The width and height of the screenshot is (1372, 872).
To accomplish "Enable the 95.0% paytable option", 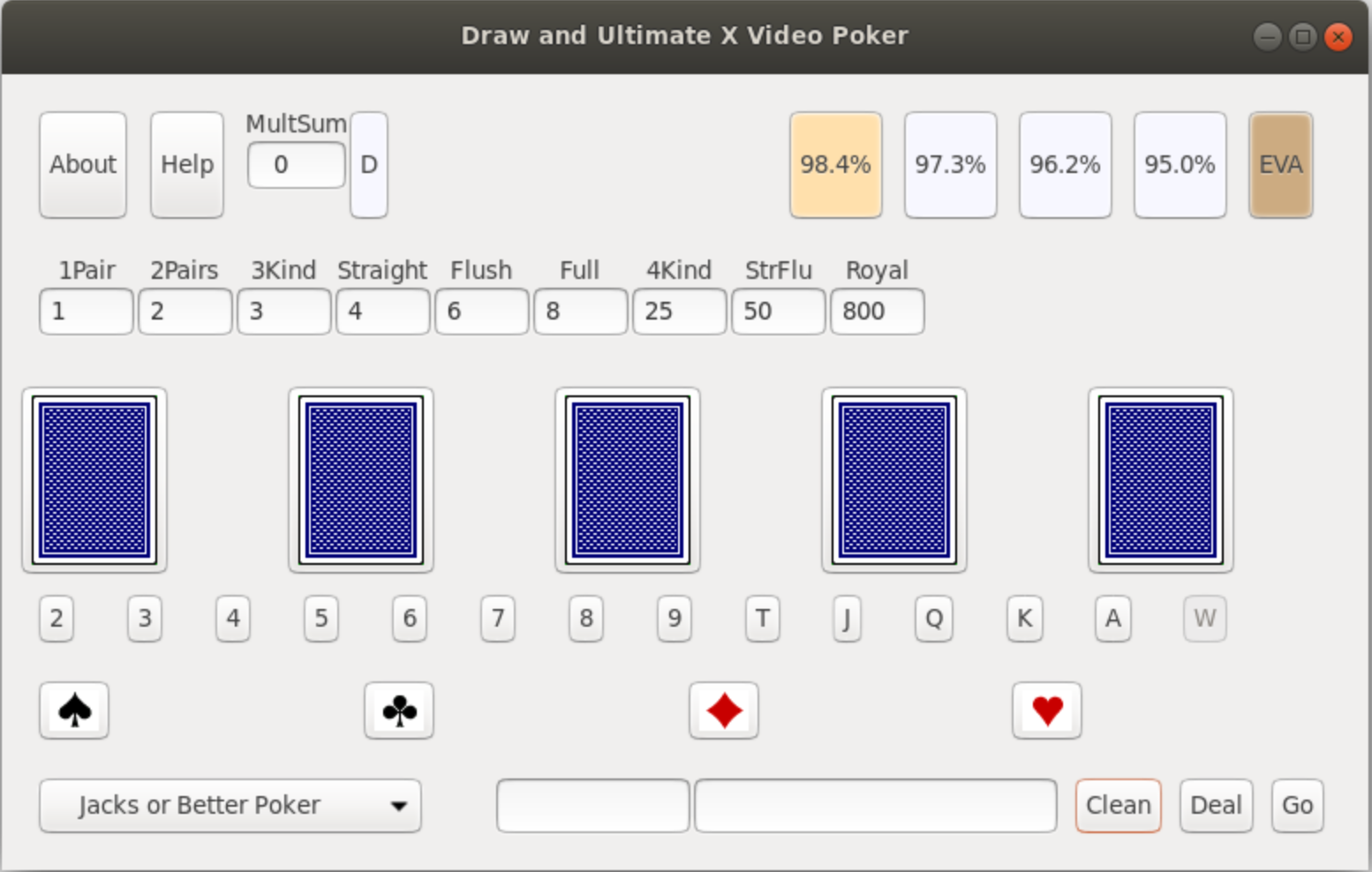I will click(1180, 165).
